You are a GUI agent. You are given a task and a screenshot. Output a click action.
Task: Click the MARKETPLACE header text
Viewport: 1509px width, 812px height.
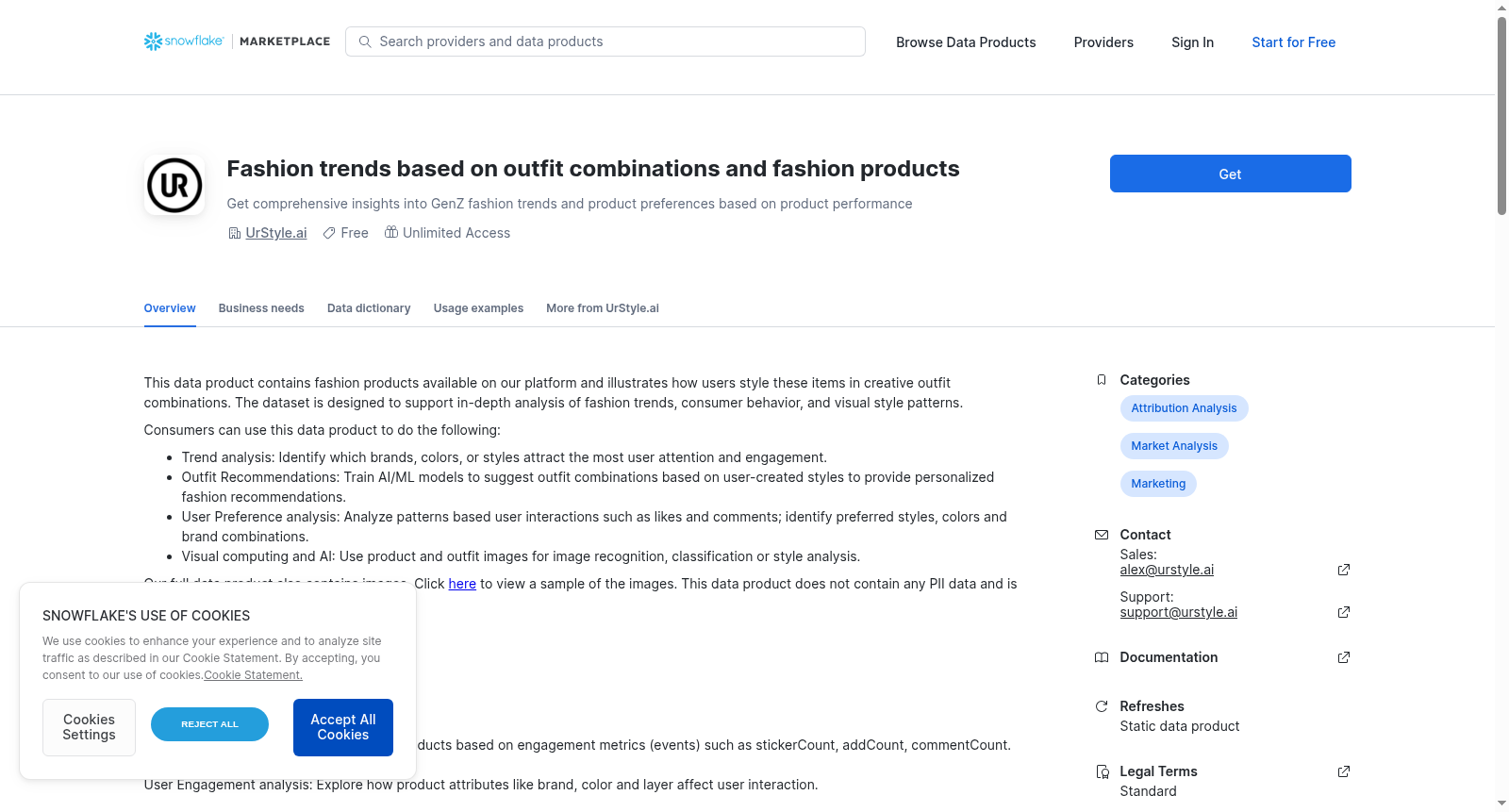tap(285, 41)
